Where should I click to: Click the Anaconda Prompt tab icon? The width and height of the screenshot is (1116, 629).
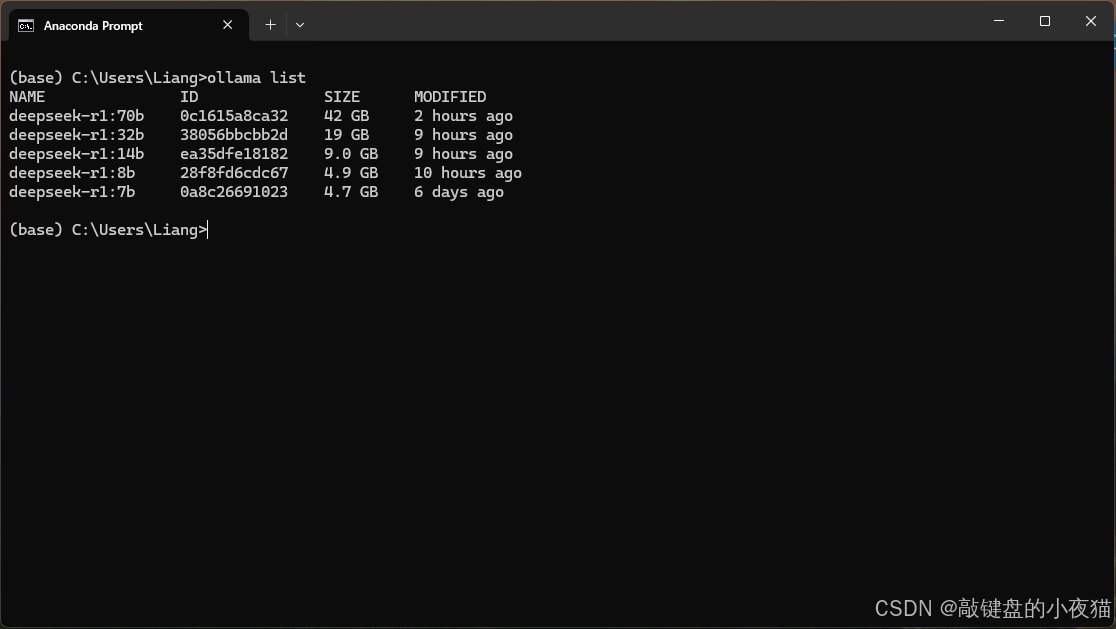(26, 26)
